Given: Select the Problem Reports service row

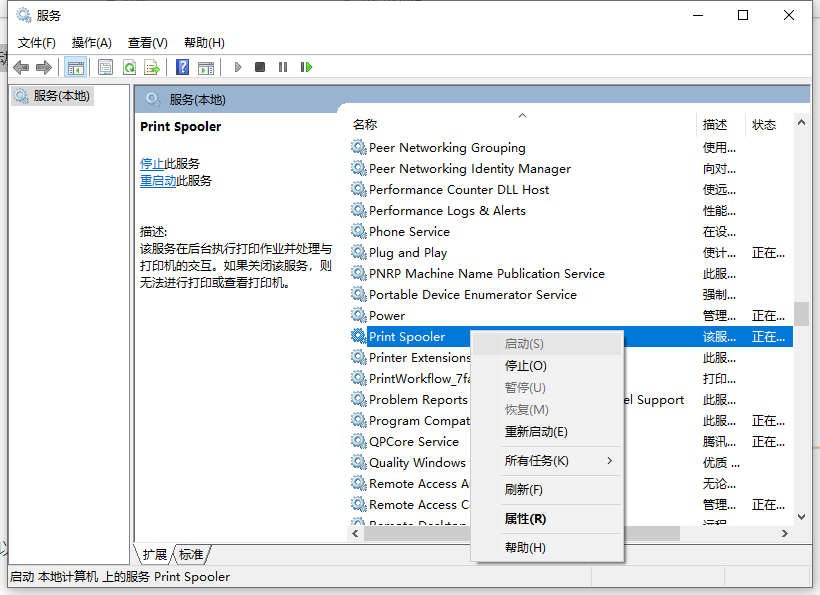Looking at the screenshot, I should point(410,399).
